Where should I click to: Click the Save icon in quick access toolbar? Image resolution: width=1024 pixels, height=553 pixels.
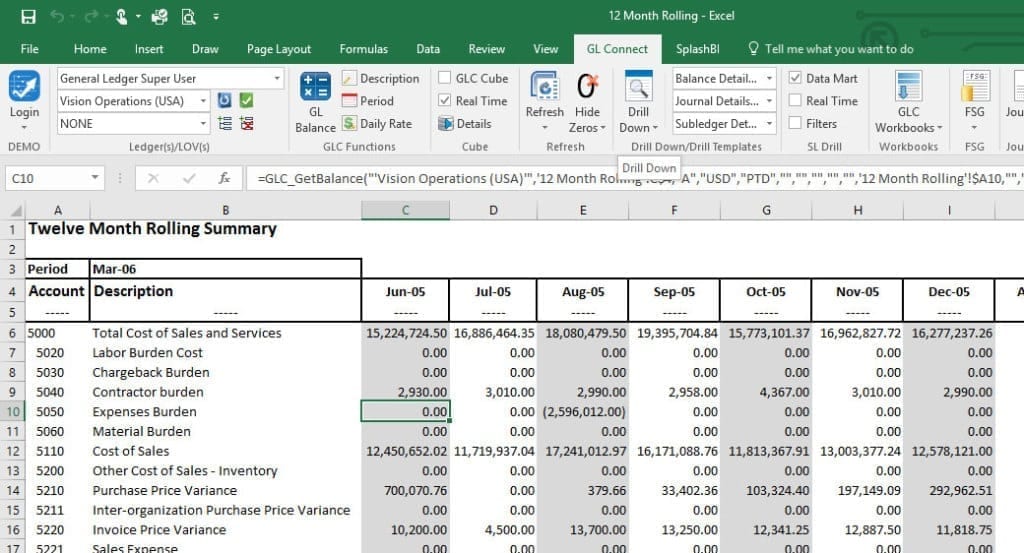pyautogui.click(x=28, y=17)
